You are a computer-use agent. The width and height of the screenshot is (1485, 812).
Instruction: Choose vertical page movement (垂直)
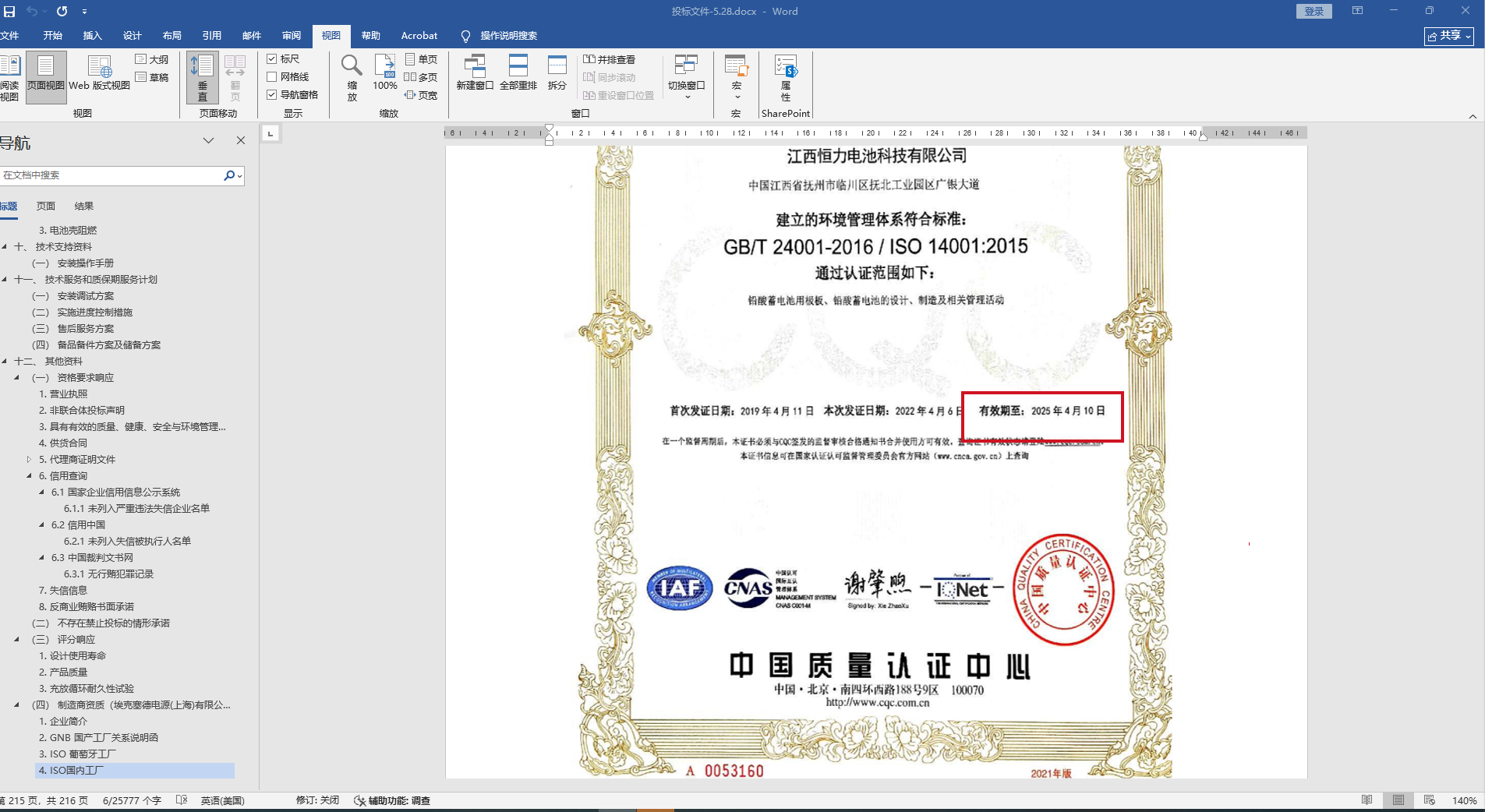[x=202, y=77]
